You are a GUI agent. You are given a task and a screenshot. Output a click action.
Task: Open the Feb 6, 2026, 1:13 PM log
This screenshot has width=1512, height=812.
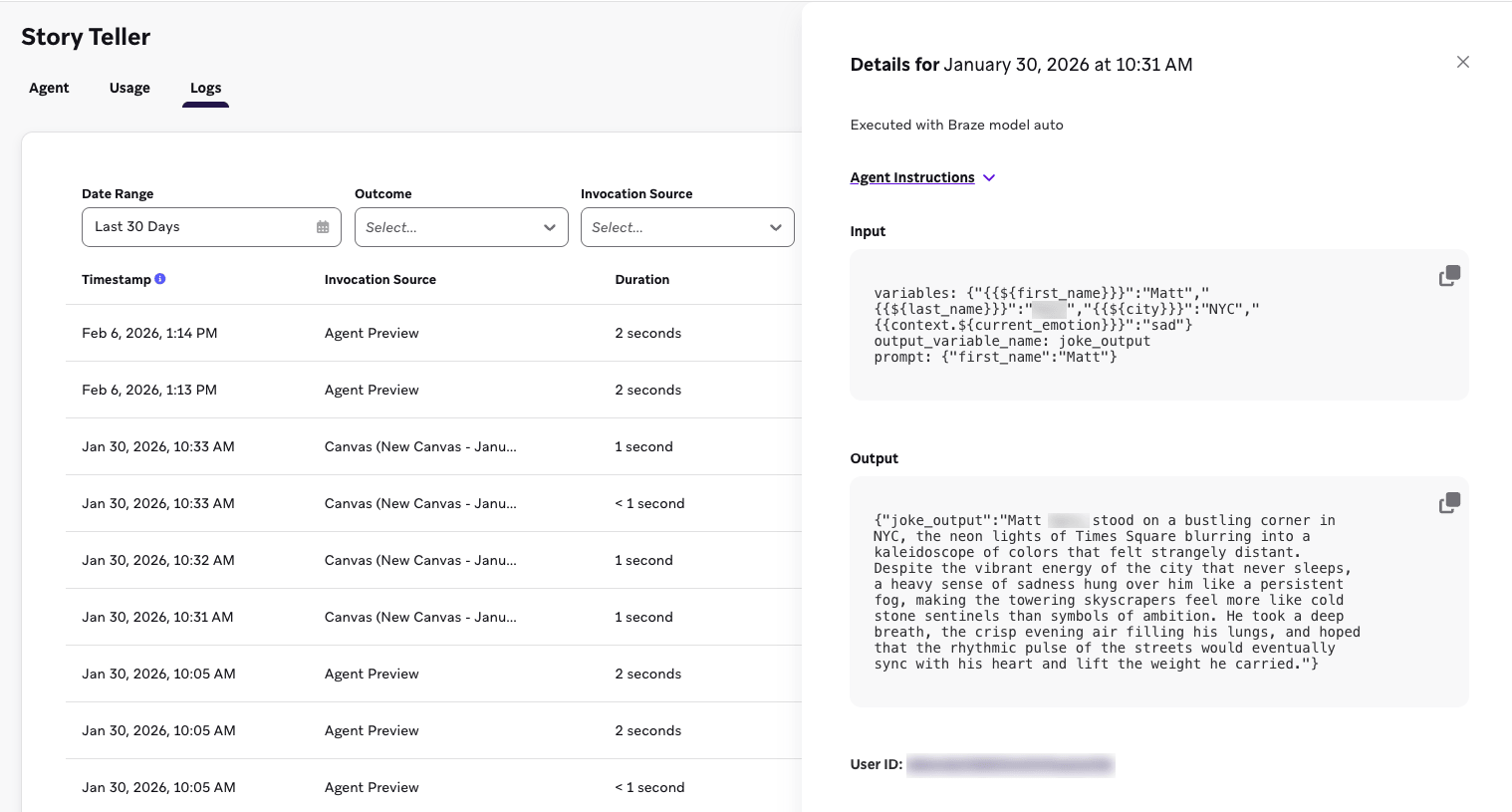pyautogui.click(x=149, y=390)
